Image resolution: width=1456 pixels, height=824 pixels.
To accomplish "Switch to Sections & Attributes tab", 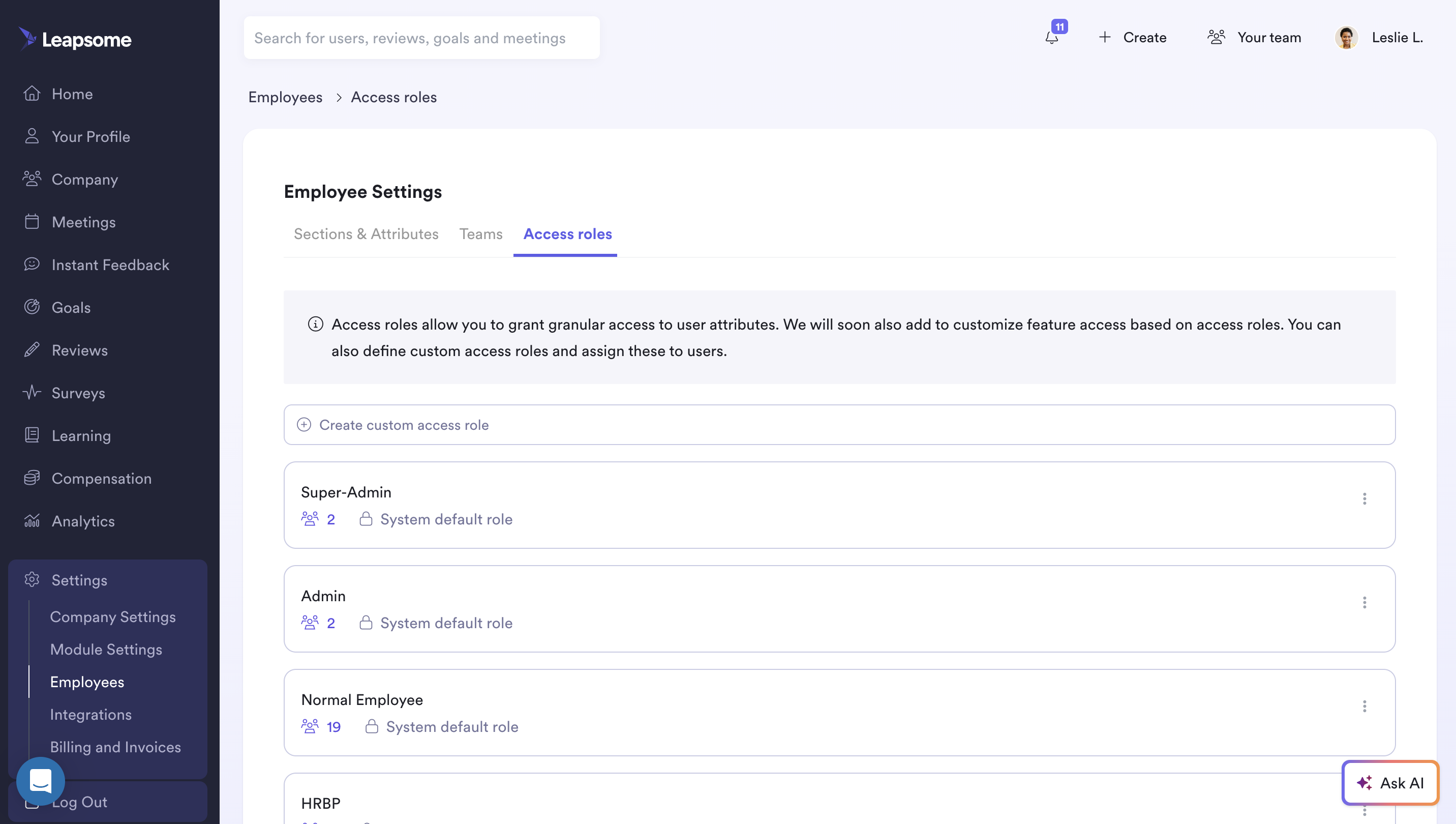I will (x=366, y=234).
